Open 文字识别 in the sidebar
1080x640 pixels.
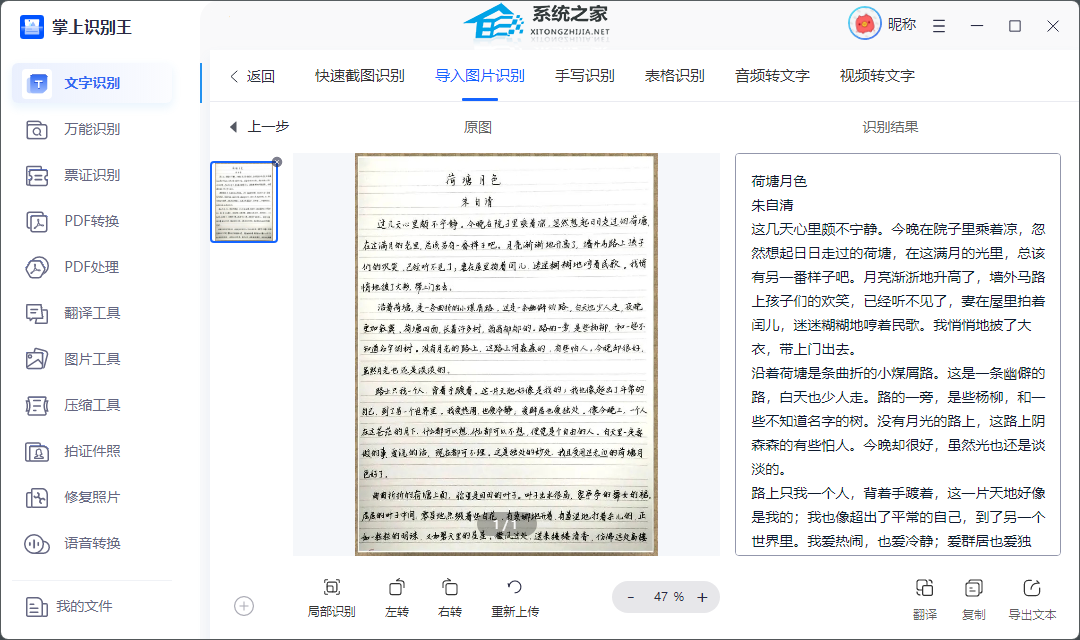[x=92, y=83]
